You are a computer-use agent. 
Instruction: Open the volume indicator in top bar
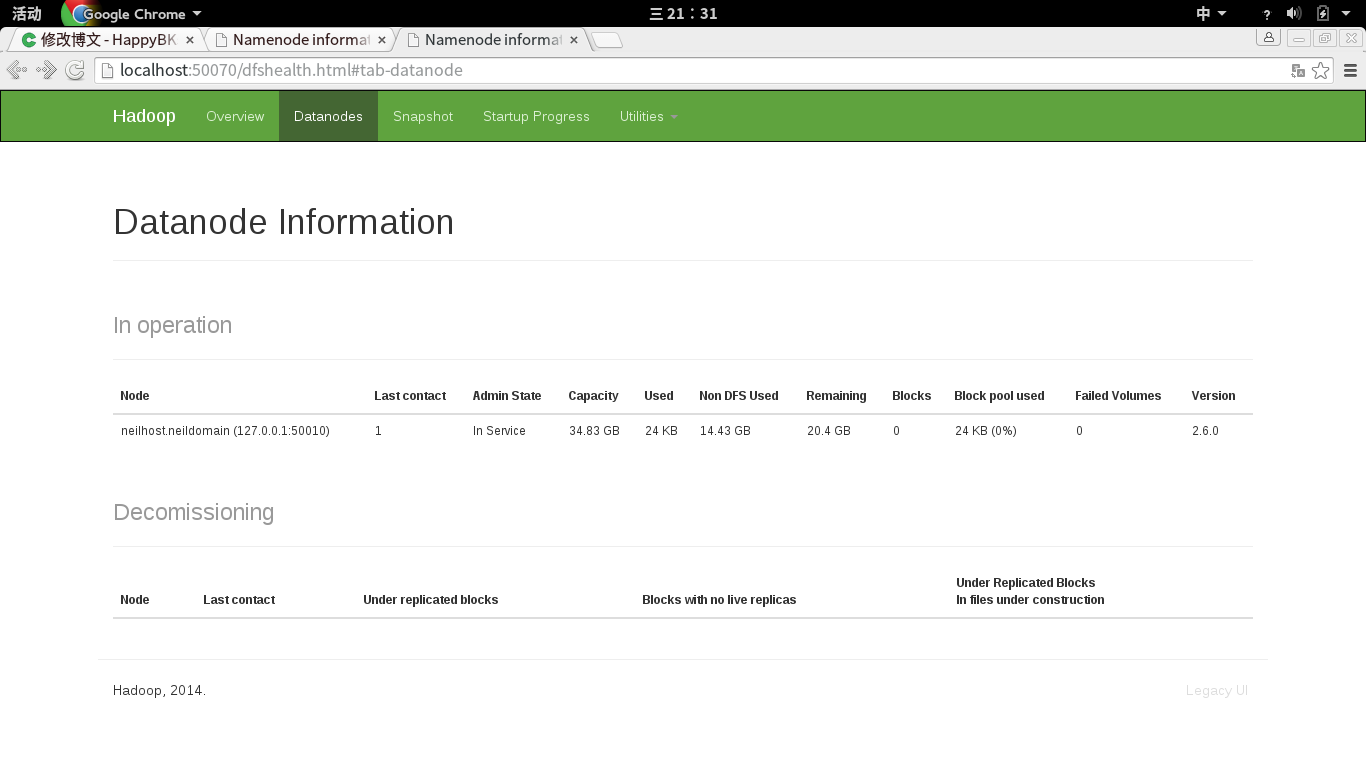(1294, 13)
